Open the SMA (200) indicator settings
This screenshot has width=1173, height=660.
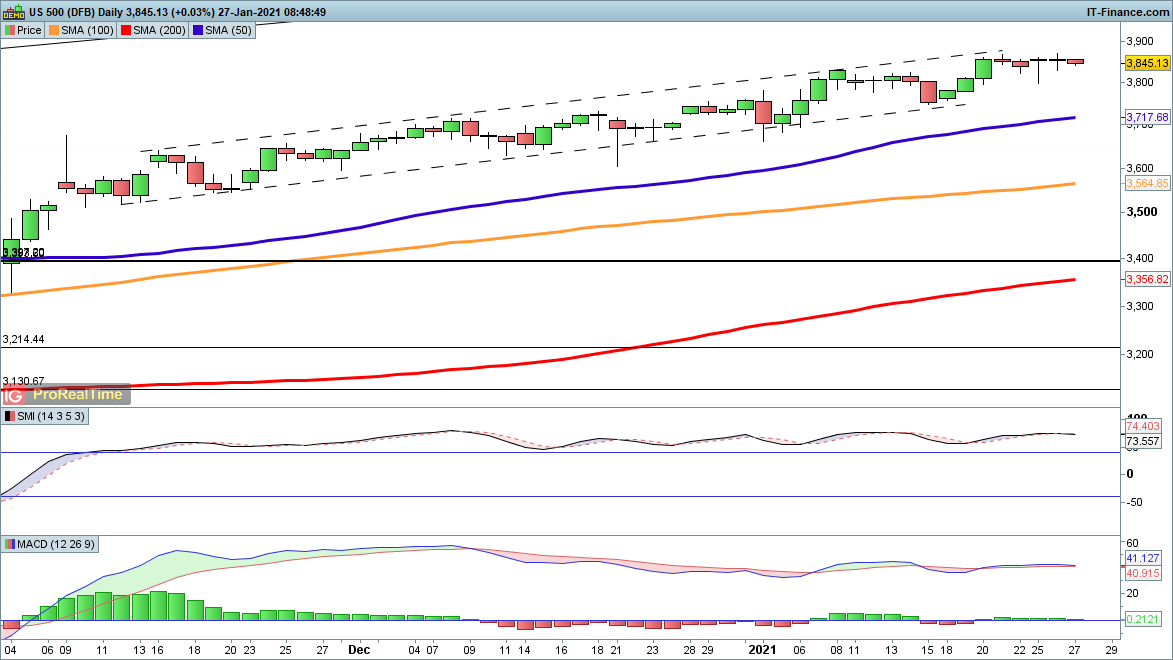pos(158,30)
